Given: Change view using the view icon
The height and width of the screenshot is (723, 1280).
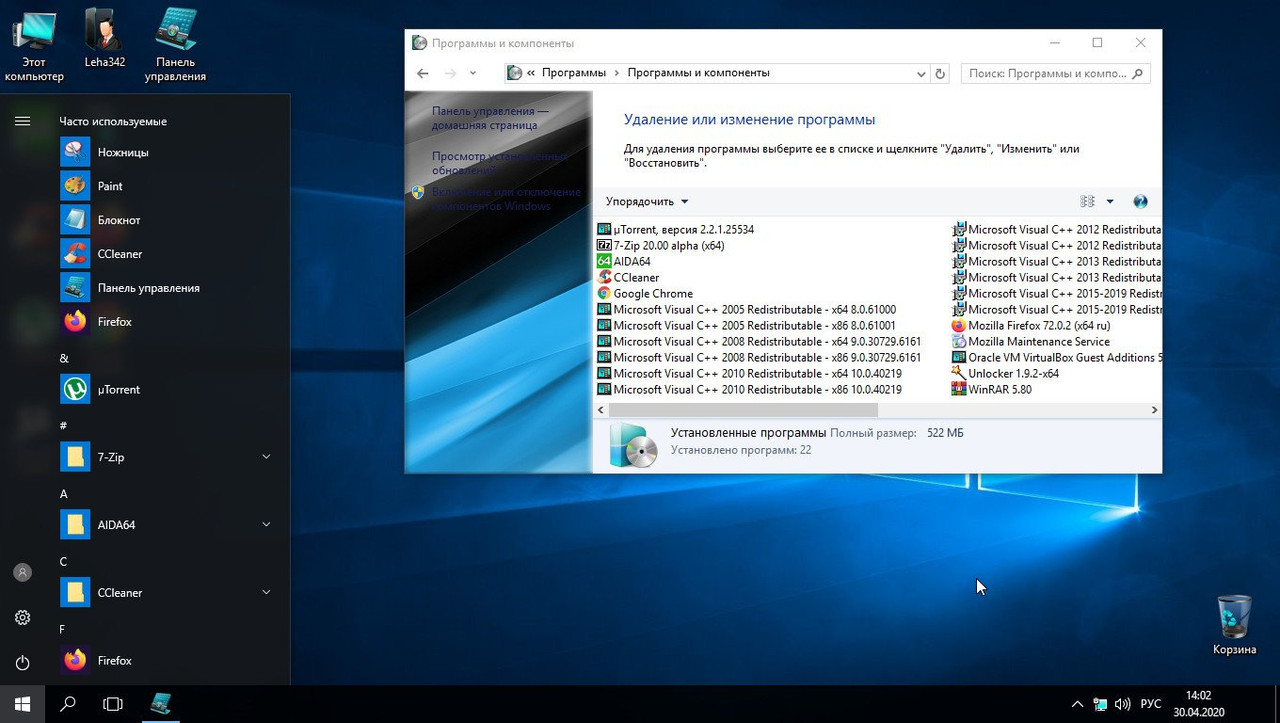Looking at the screenshot, I should 1088,201.
